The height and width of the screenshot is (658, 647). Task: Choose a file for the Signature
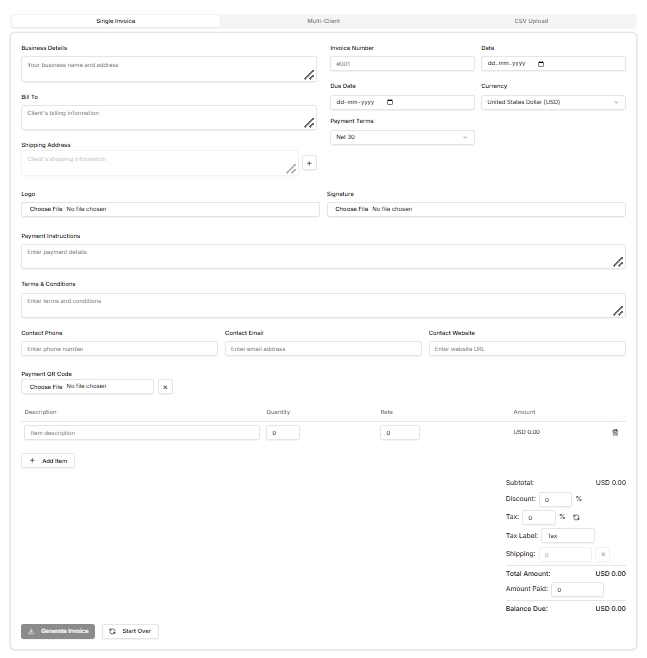click(352, 209)
